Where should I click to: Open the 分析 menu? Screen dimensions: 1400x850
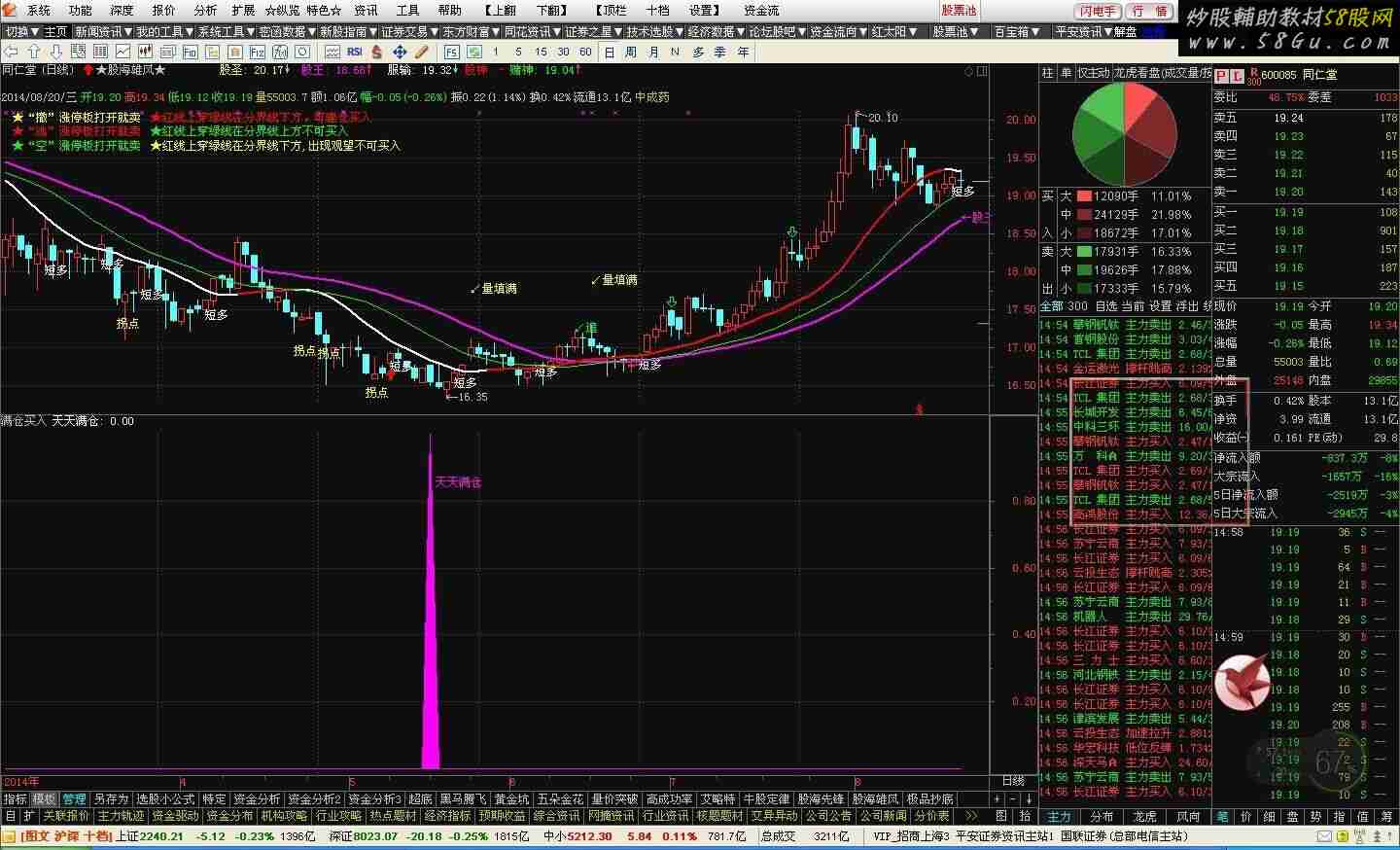205,11
